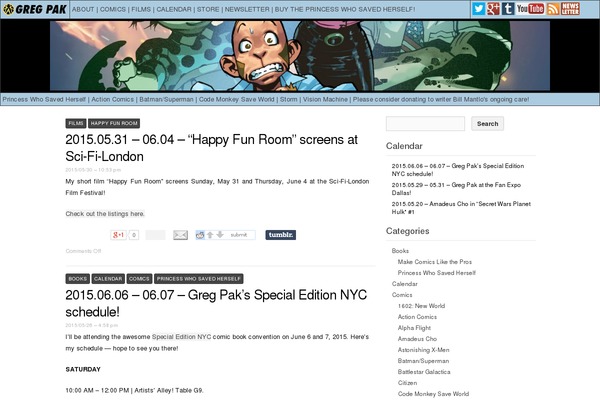
Task: Click the Greg Pak site logo
Action: click(35, 9)
